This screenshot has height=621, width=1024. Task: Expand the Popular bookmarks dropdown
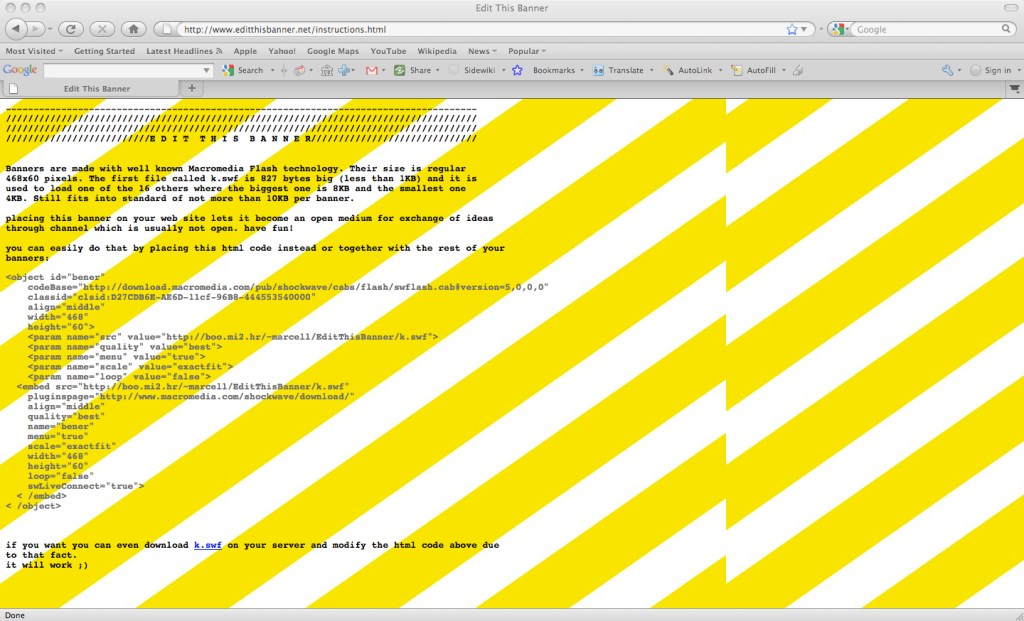(x=527, y=51)
